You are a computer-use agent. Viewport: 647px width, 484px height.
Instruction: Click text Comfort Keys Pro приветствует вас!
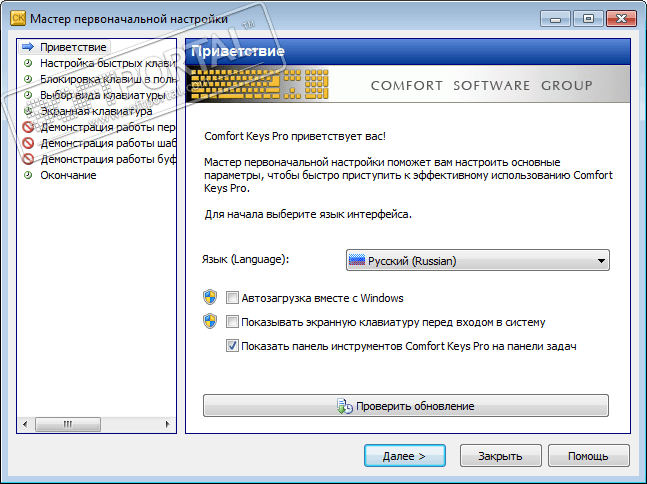pyautogui.click(x=295, y=136)
